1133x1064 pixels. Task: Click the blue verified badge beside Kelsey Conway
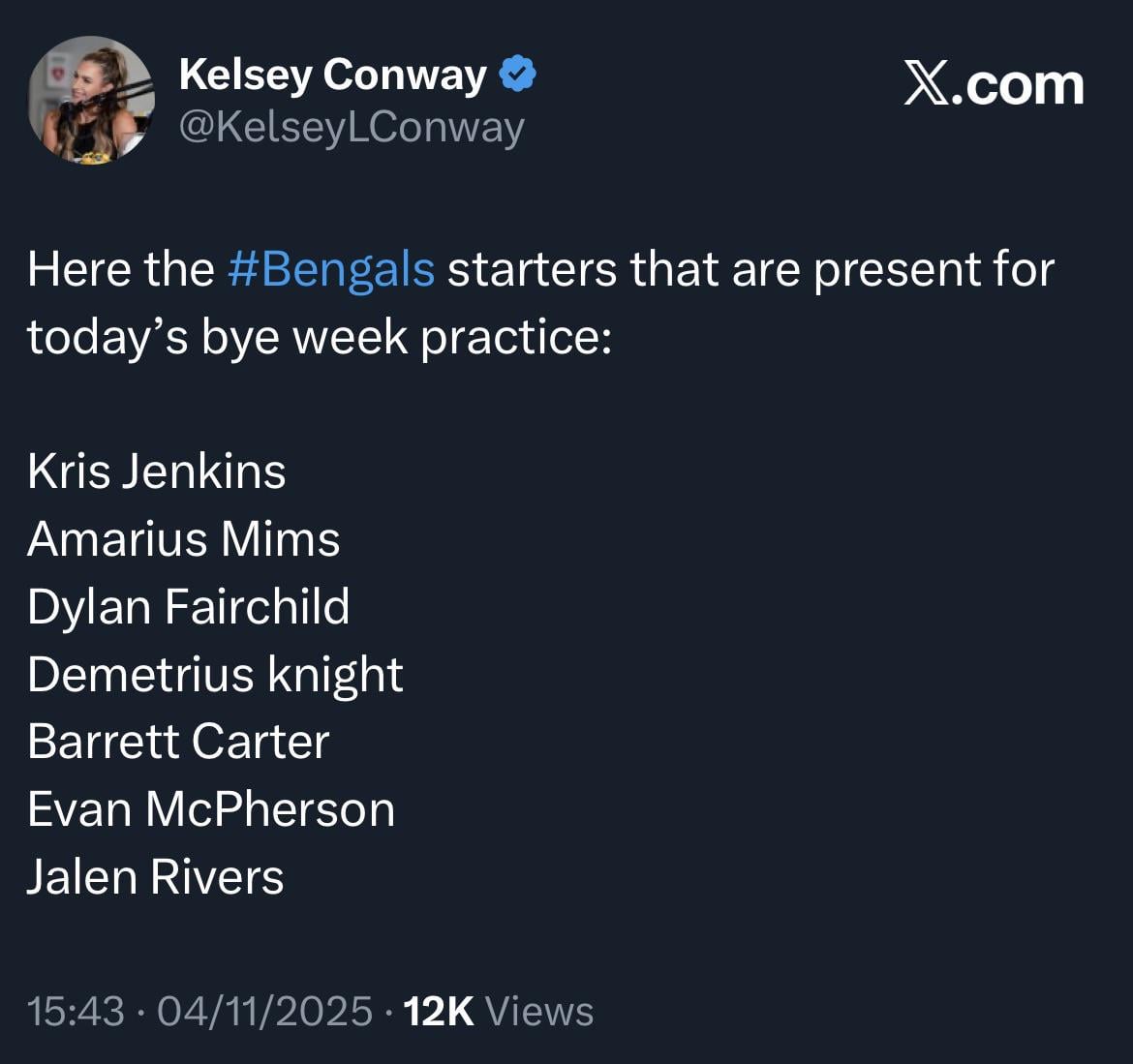518,76
